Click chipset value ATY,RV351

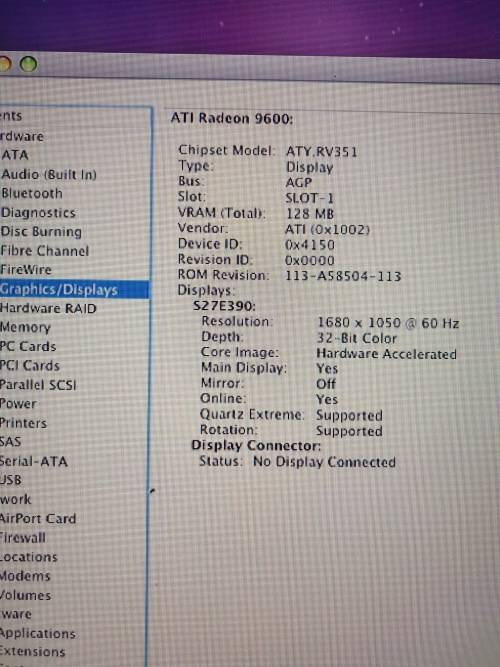coord(321,152)
